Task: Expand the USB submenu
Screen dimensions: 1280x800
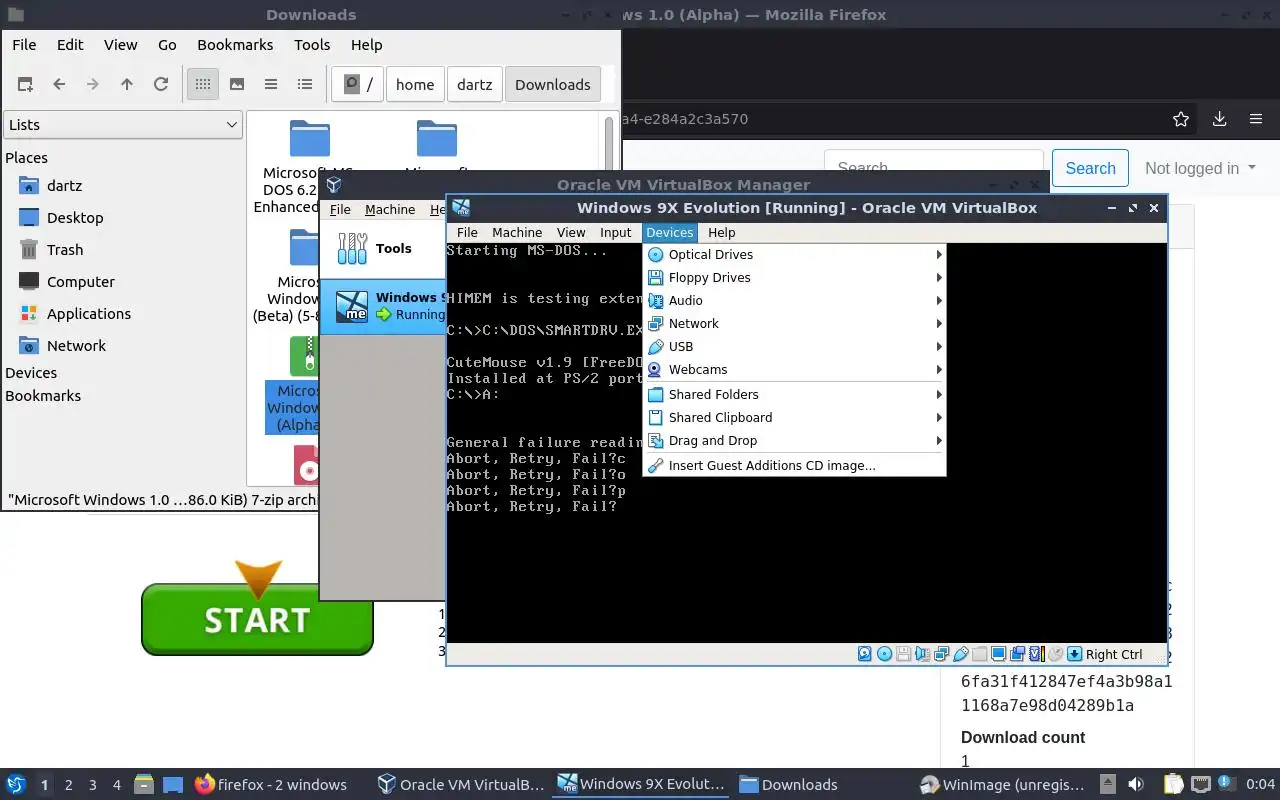Action: point(794,347)
